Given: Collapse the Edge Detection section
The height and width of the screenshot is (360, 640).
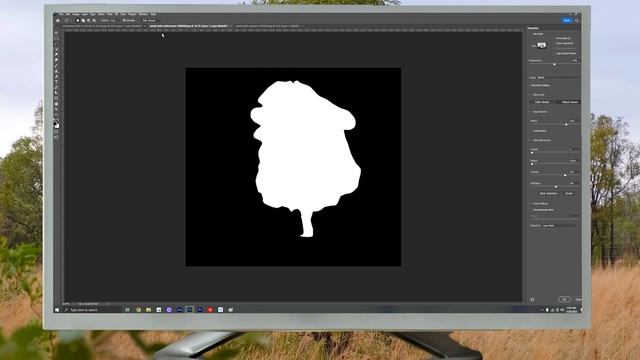Looking at the screenshot, I should pyautogui.click(x=529, y=112).
